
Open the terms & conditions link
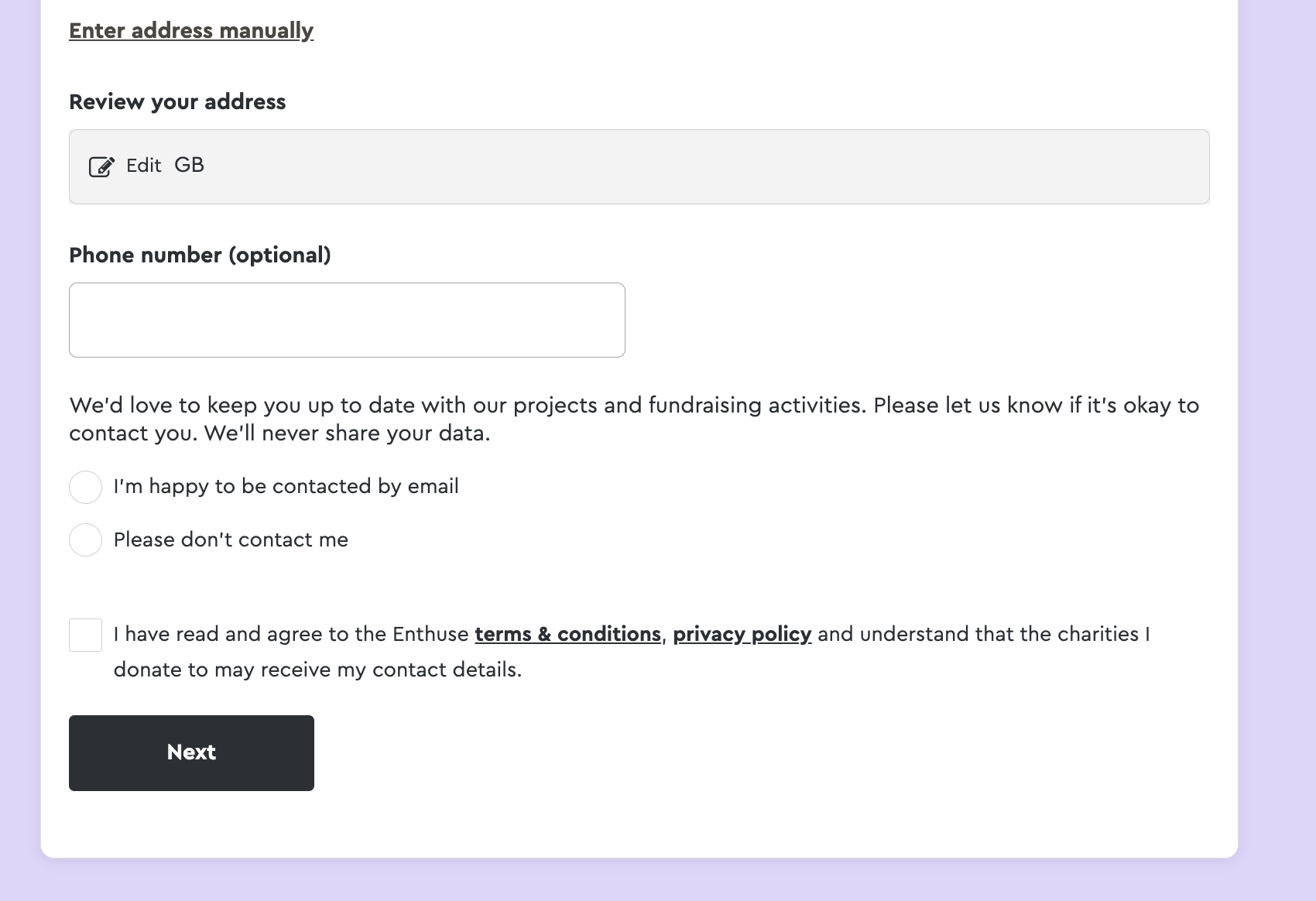(567, 634)
